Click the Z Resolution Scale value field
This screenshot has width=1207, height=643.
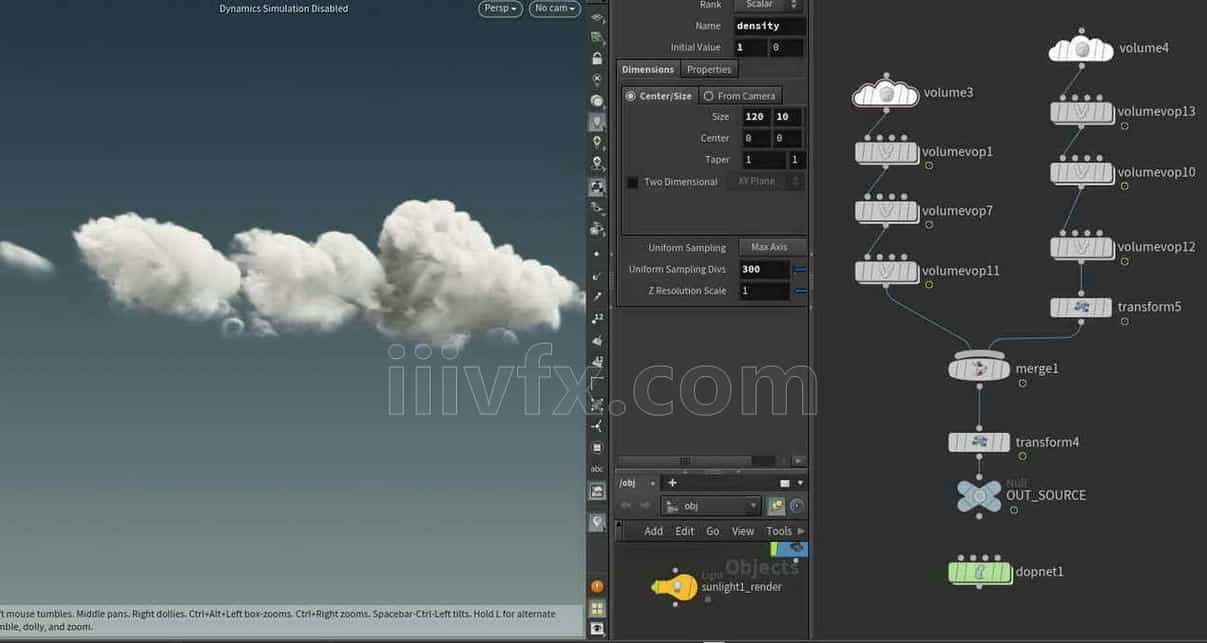(x=764, y=291)
